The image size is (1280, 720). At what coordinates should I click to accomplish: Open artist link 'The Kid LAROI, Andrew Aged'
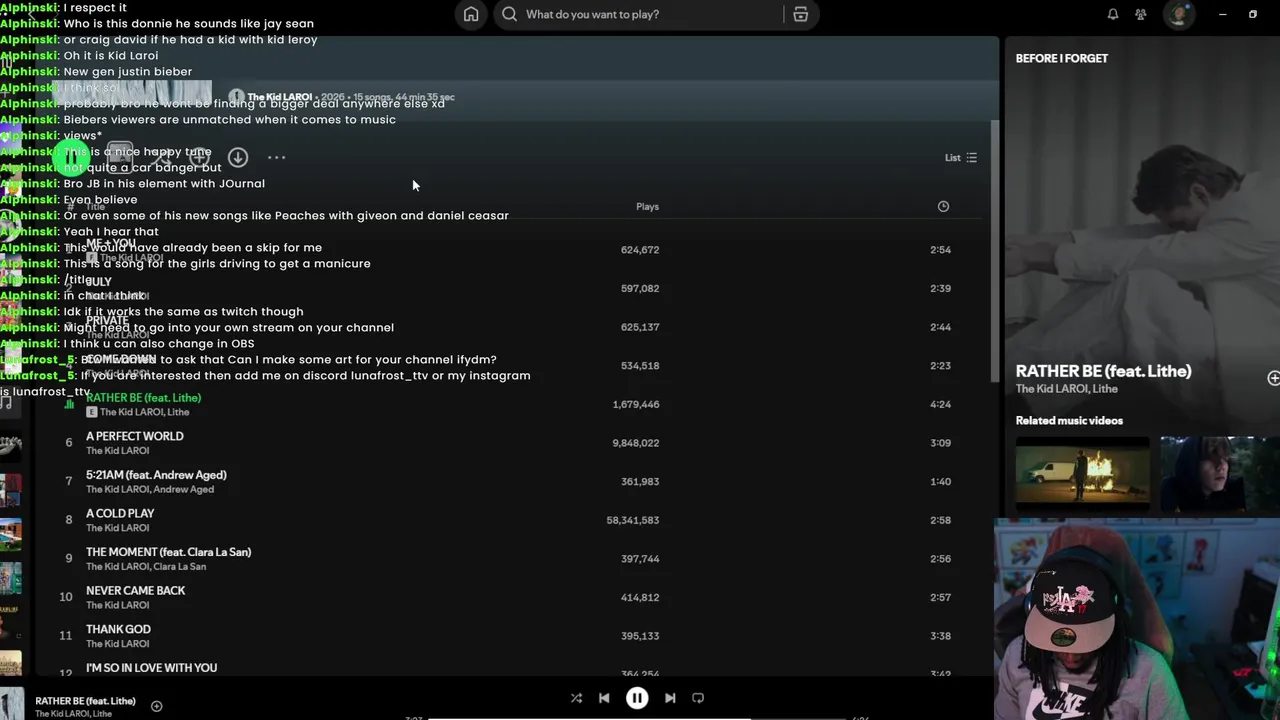[x=150, y=489]
